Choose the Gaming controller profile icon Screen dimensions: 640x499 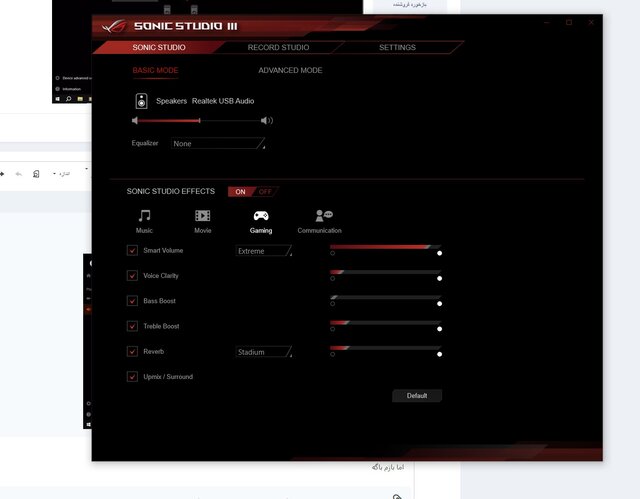[260, 215]
